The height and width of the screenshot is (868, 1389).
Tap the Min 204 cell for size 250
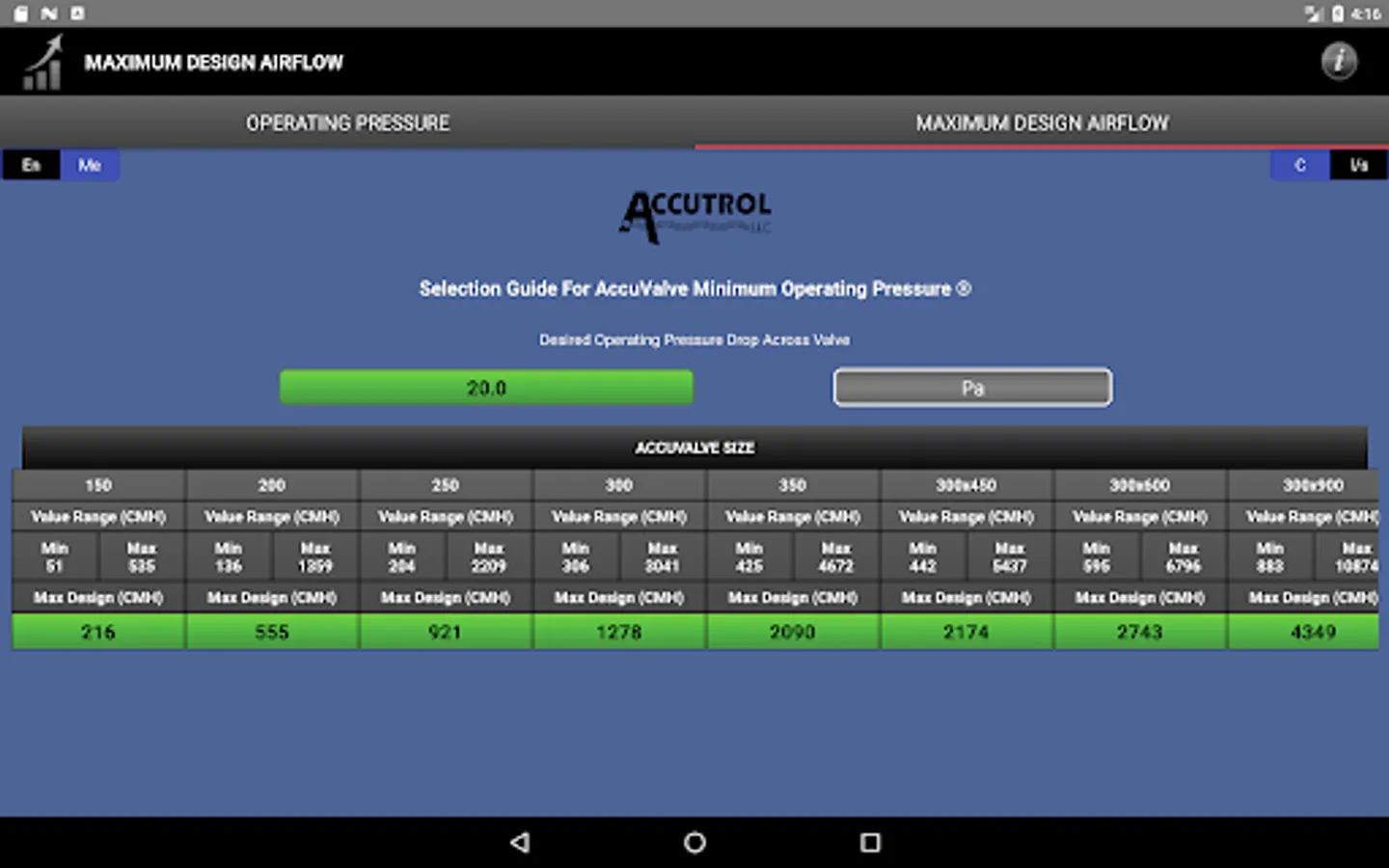point(402,556)
